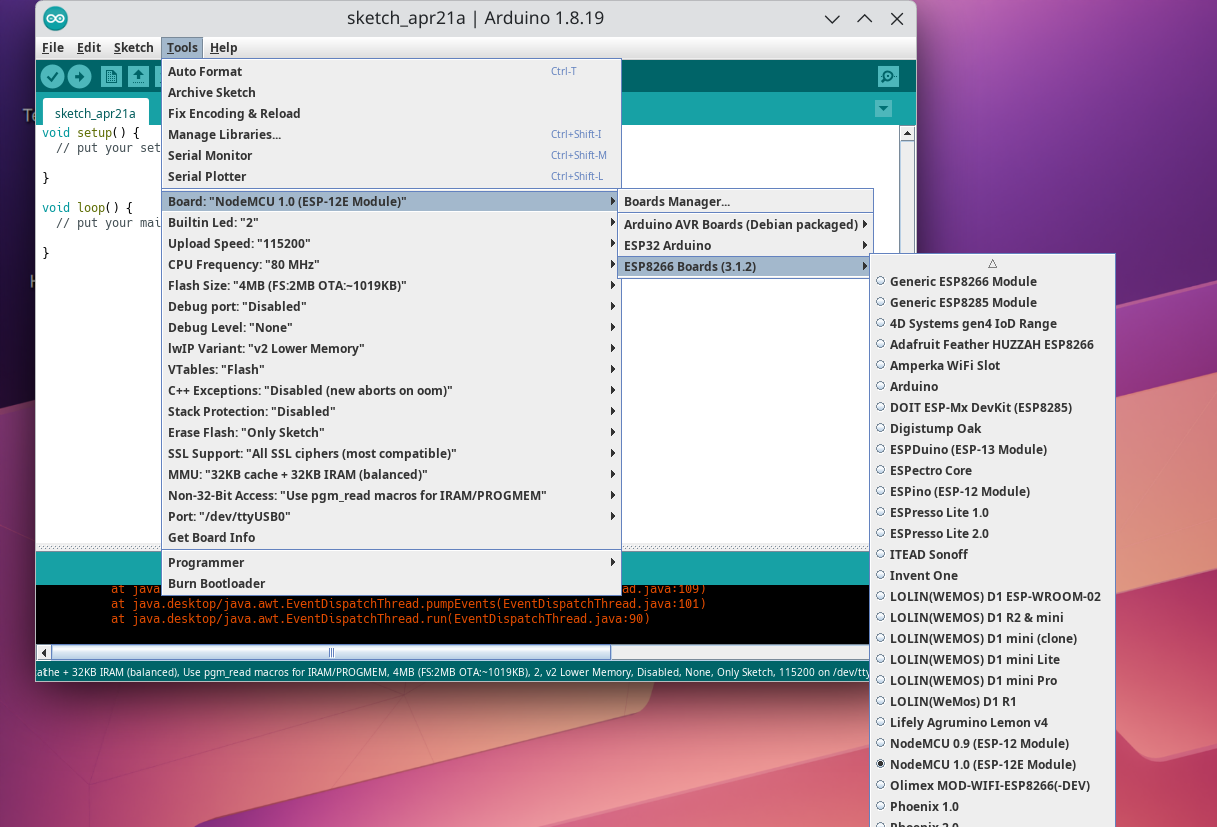Click the Verify checkmark toolbar icon

pyautogui.click(x=53, y=77)
